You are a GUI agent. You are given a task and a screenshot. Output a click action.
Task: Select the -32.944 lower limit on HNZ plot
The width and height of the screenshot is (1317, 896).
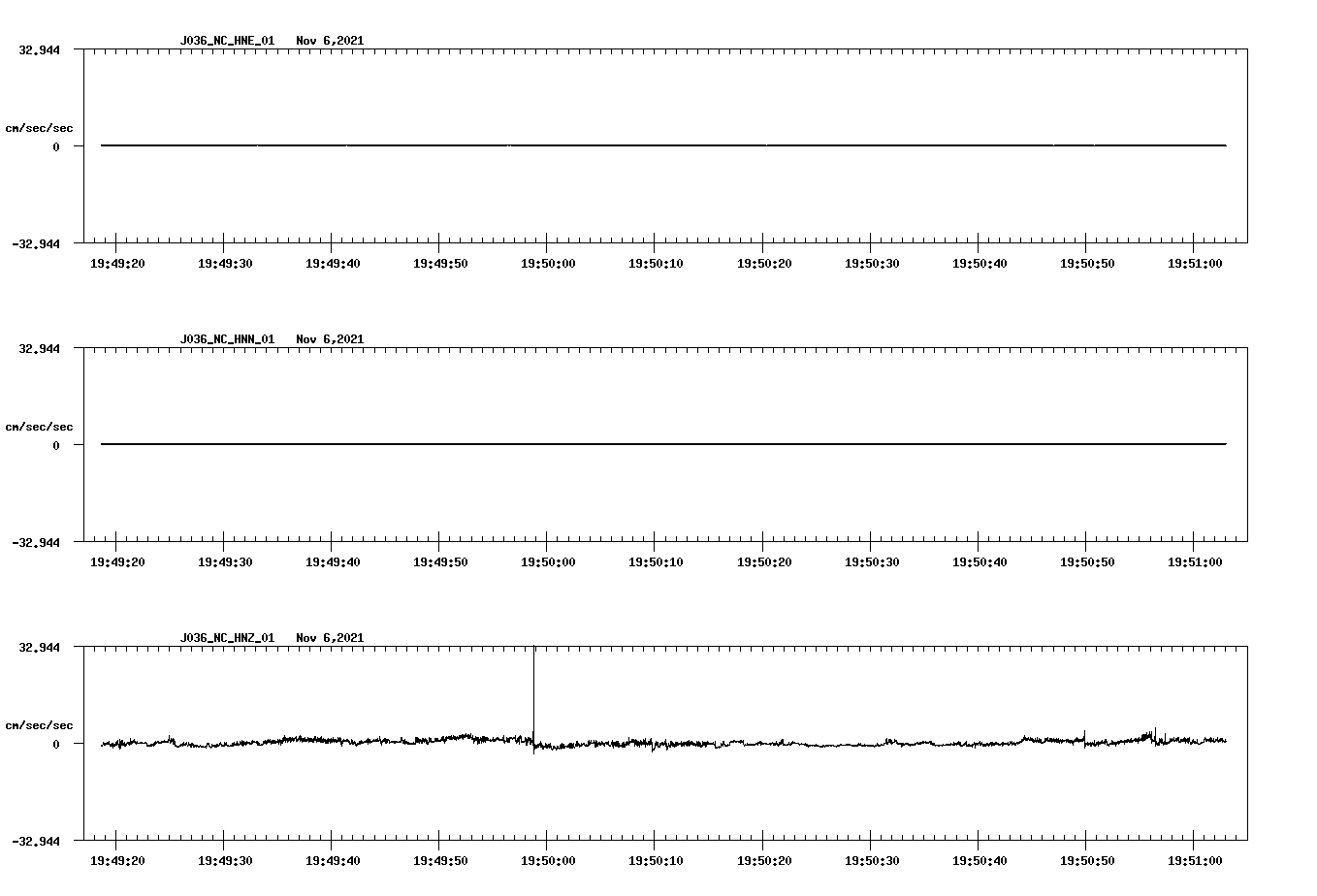pyautogui.click(x=36, y=841)
